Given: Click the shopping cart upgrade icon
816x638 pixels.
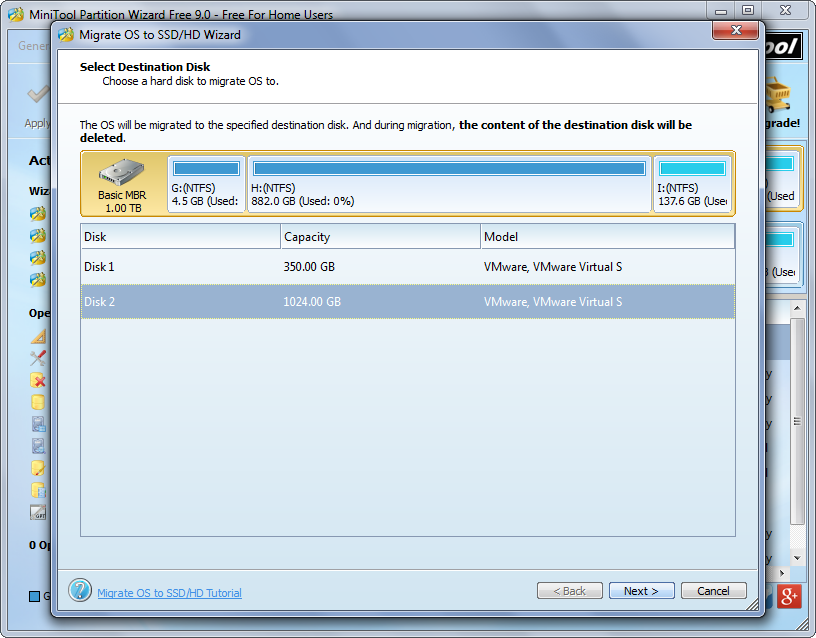Looking at the screenshot, I should [778, 95].
